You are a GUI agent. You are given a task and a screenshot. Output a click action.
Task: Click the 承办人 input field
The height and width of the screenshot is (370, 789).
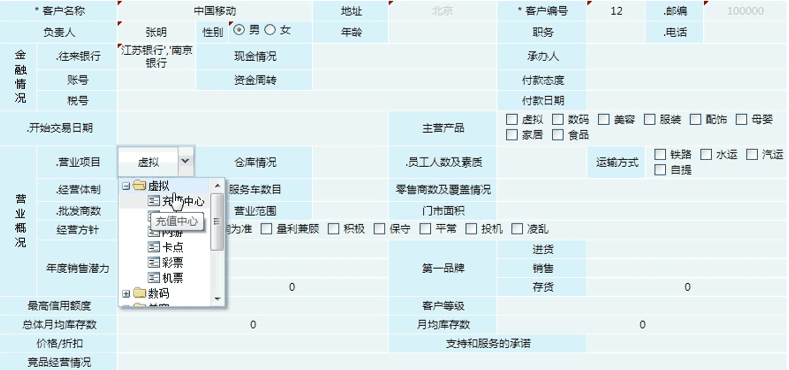pyautogui.click(x=687, y=56)
